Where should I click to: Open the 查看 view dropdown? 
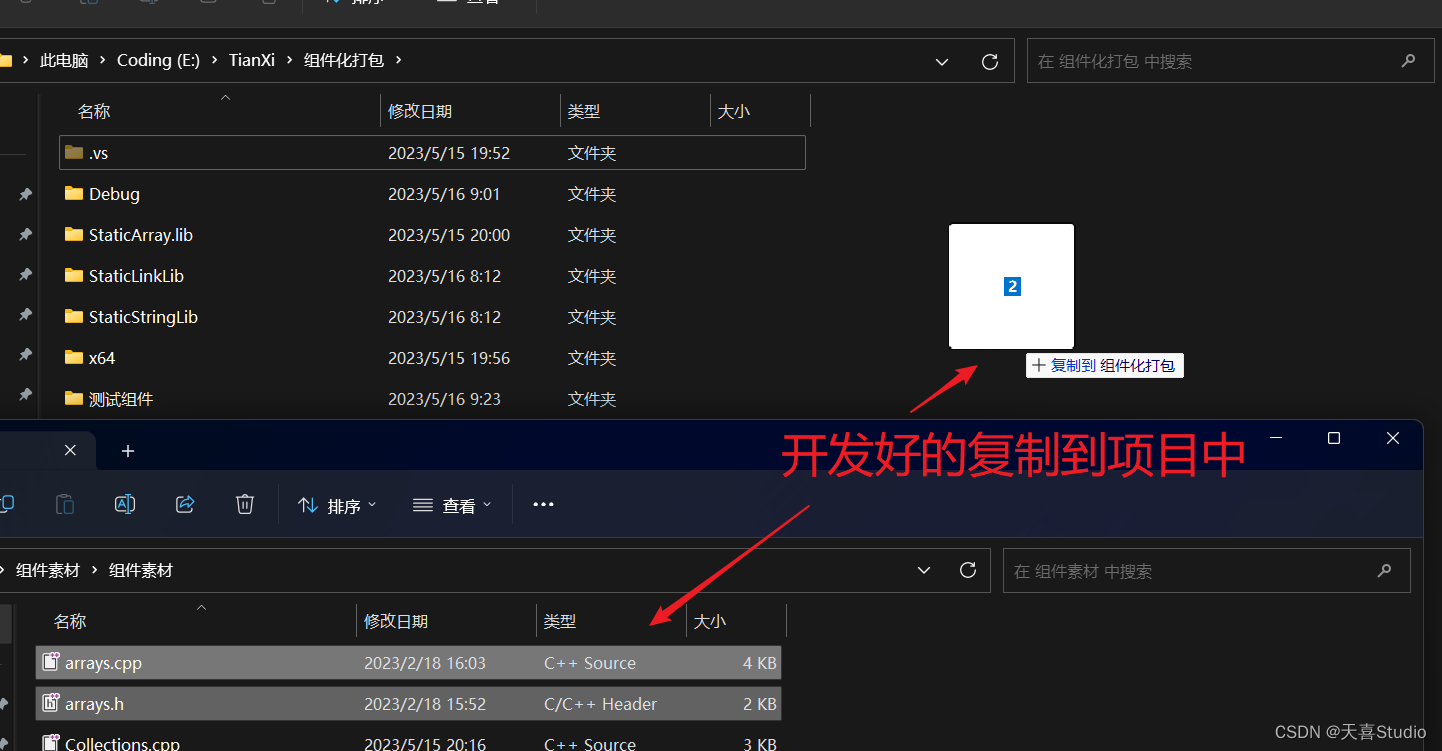point(453,505)
